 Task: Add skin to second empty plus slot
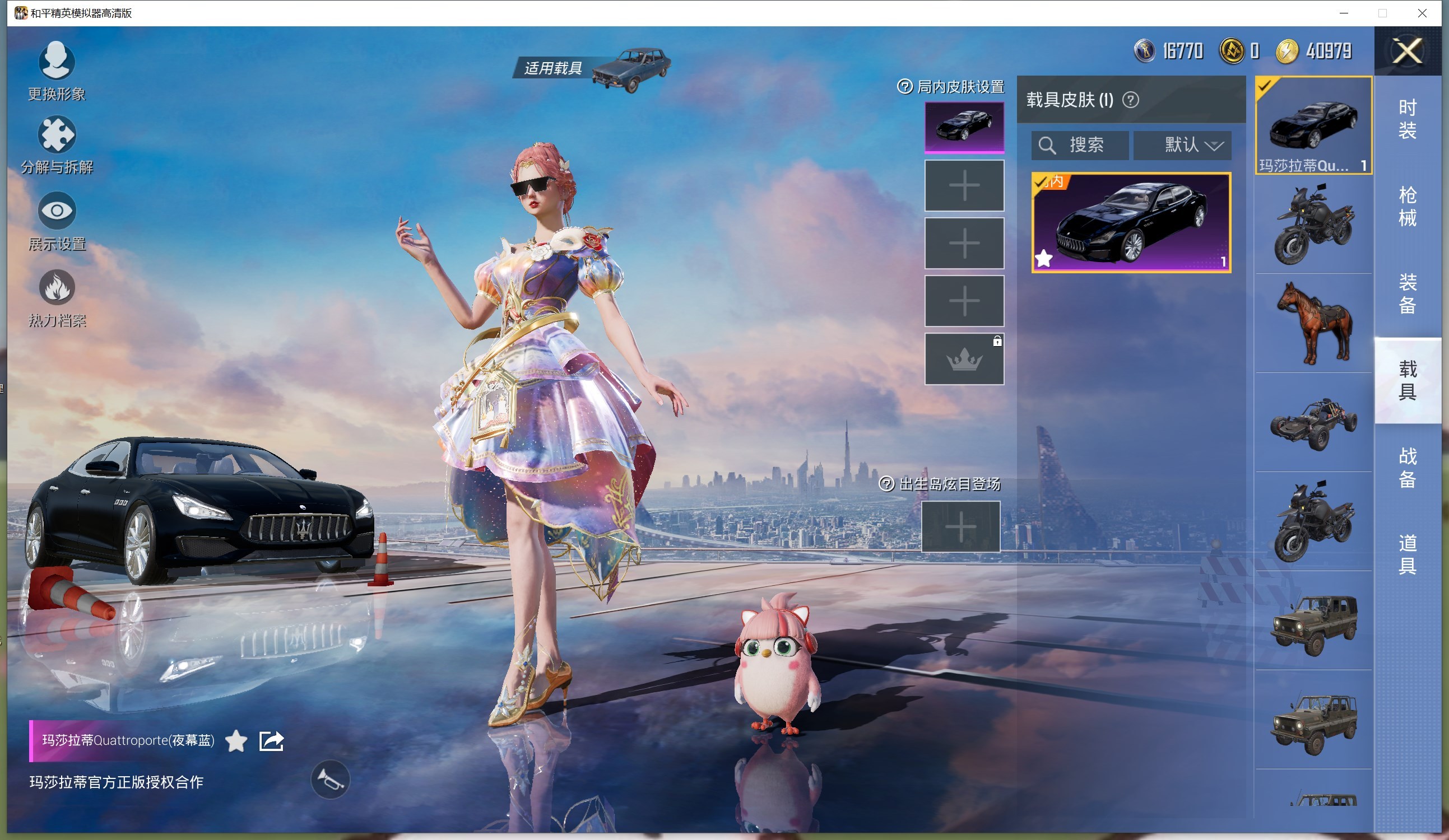[964, 243]
